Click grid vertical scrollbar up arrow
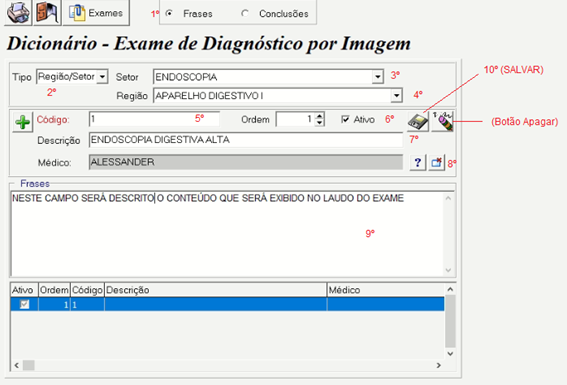Screen dimensions: 567x385 pos(450,289)
